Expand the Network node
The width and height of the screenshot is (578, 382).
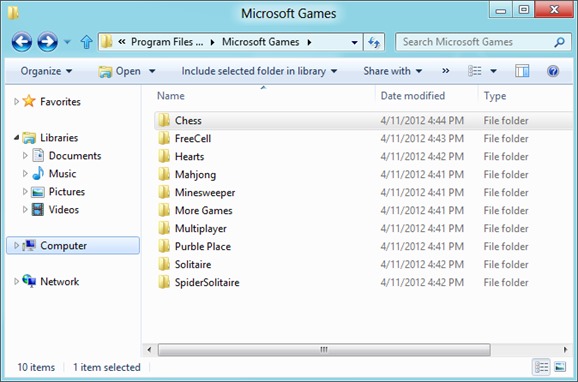tap(16, 281)
